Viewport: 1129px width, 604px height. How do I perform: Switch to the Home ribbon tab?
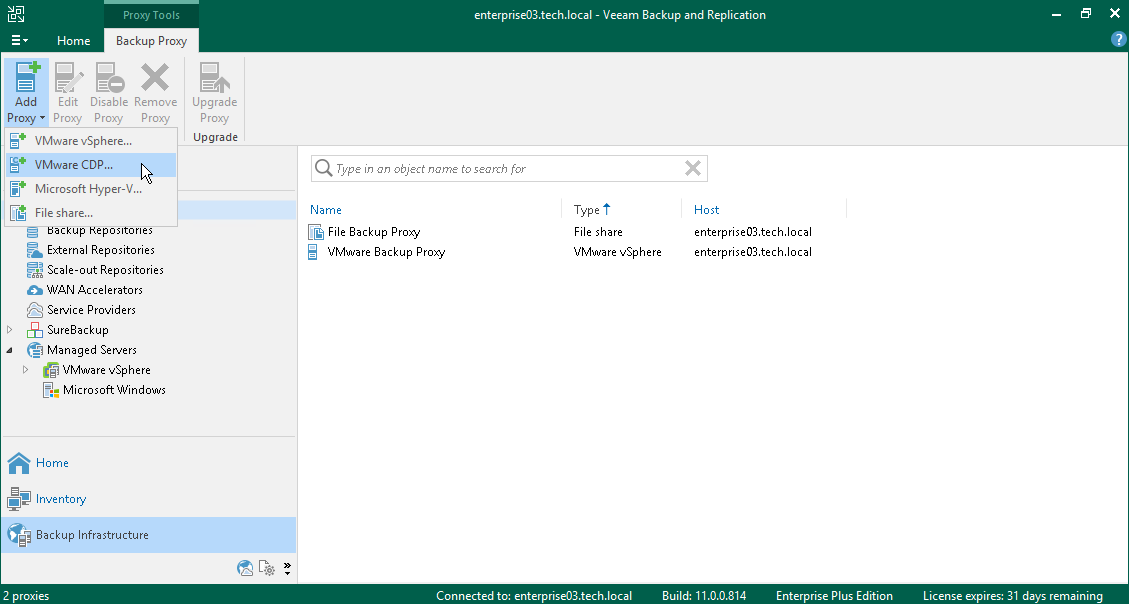[x=73, y=41]
